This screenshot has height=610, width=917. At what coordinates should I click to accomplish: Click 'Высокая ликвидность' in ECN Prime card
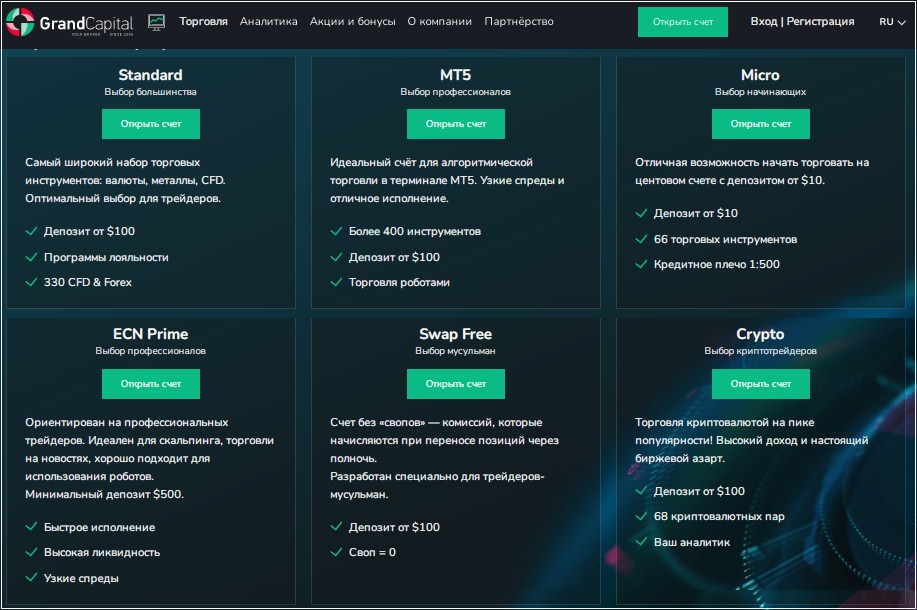[102, 553]
